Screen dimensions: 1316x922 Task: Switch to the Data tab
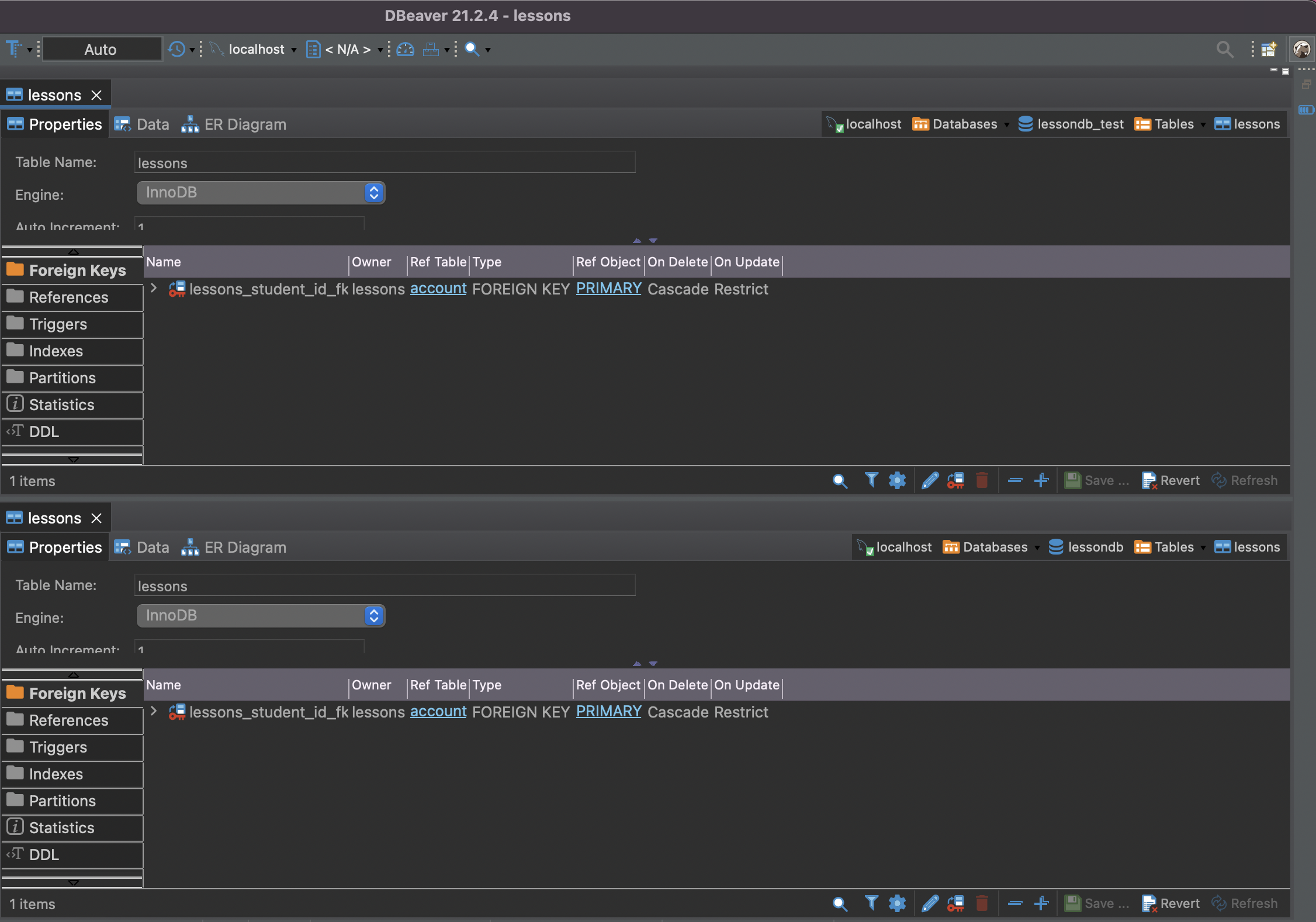tap(152, 124)
